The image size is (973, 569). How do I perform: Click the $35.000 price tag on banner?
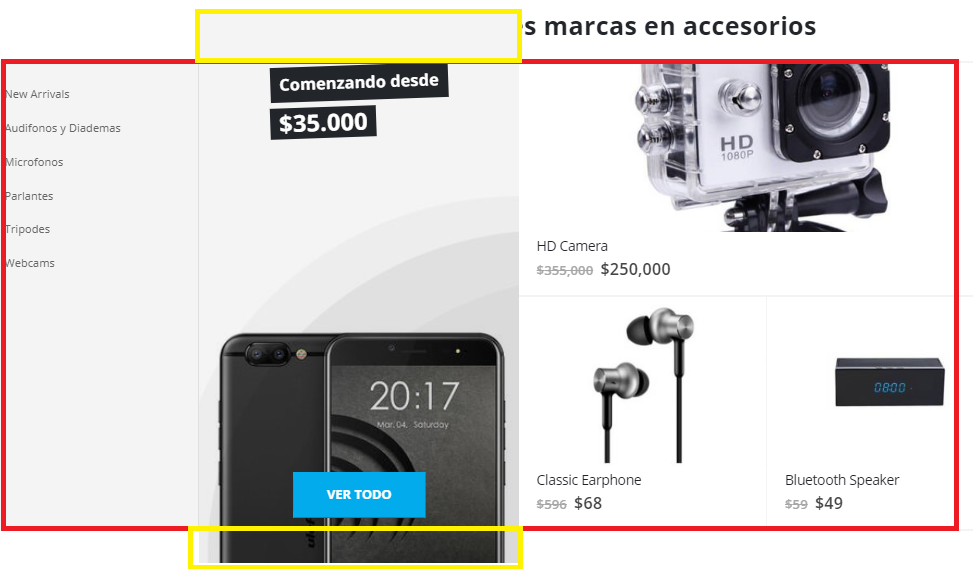[x=323, y=123]
